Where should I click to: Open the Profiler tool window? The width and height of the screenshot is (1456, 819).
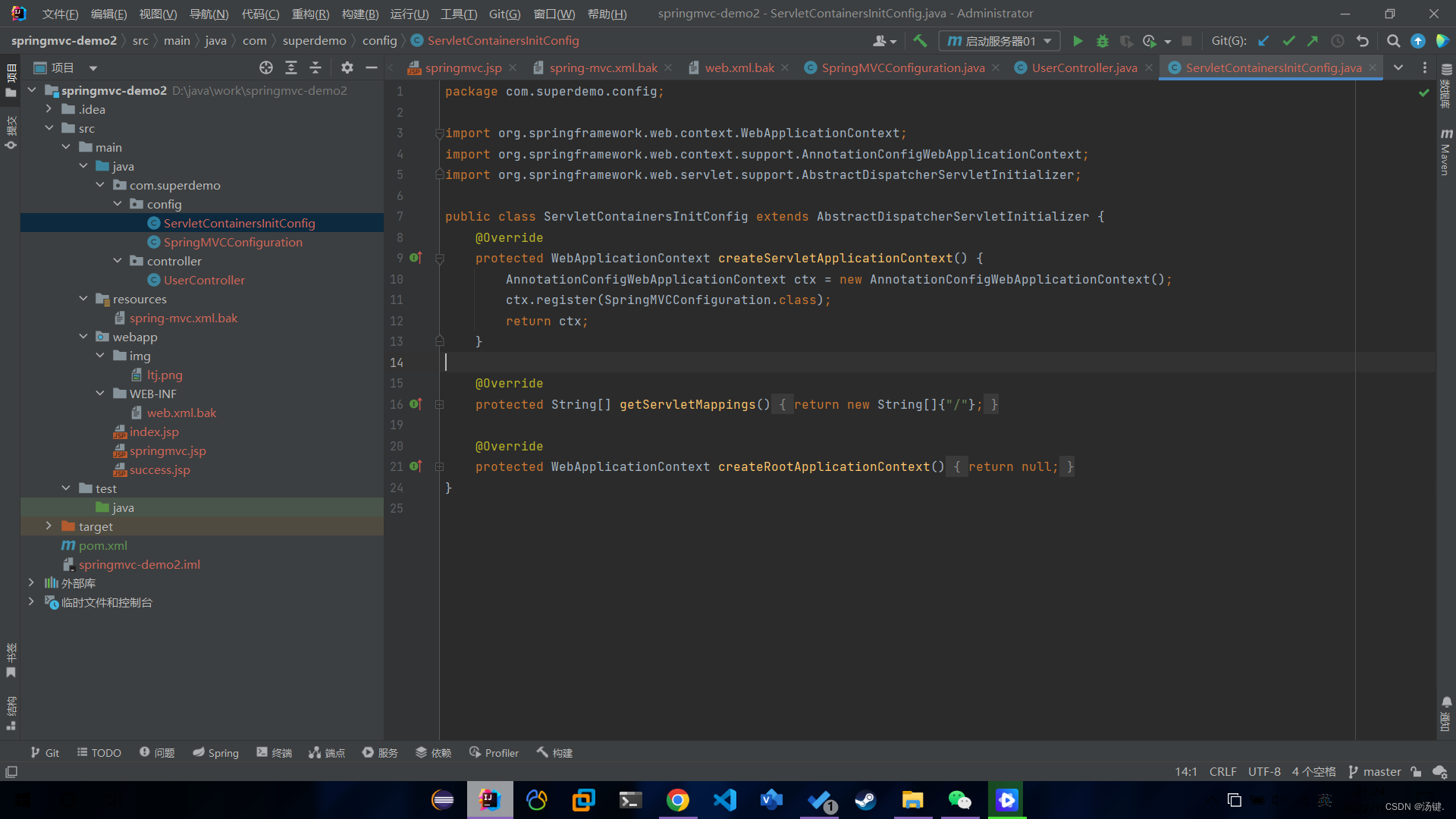(494, 753)
